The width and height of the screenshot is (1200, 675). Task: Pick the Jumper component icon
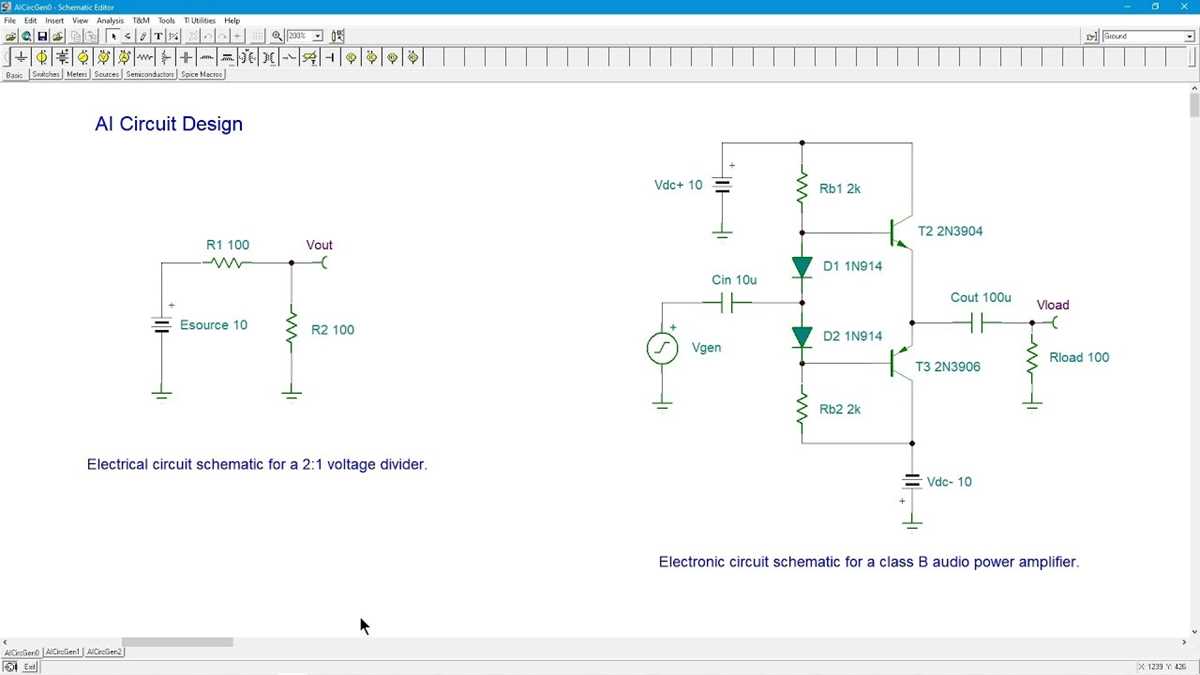tap(330, 57)
